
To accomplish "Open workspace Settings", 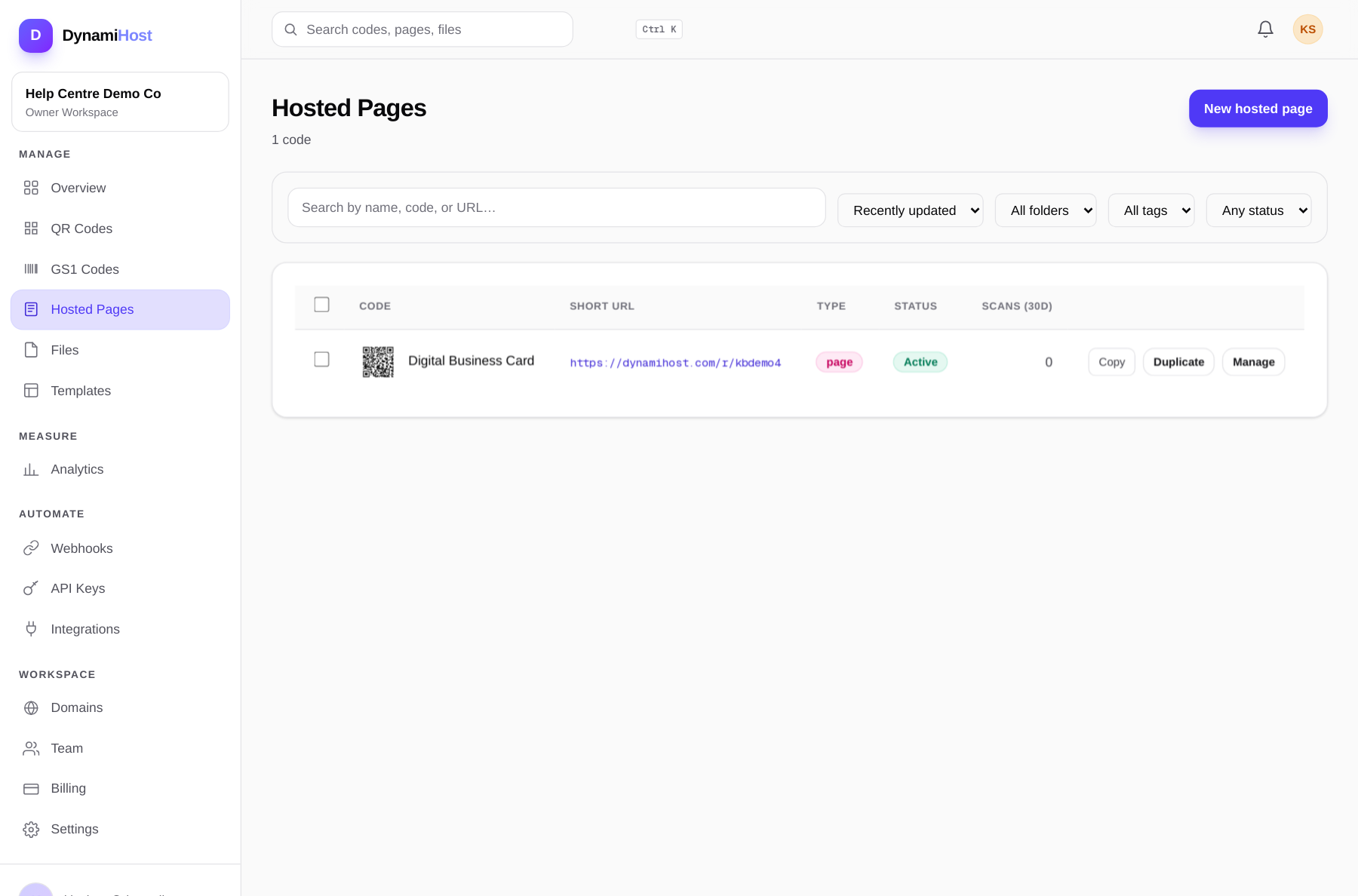I will click(x=120, y=829).
